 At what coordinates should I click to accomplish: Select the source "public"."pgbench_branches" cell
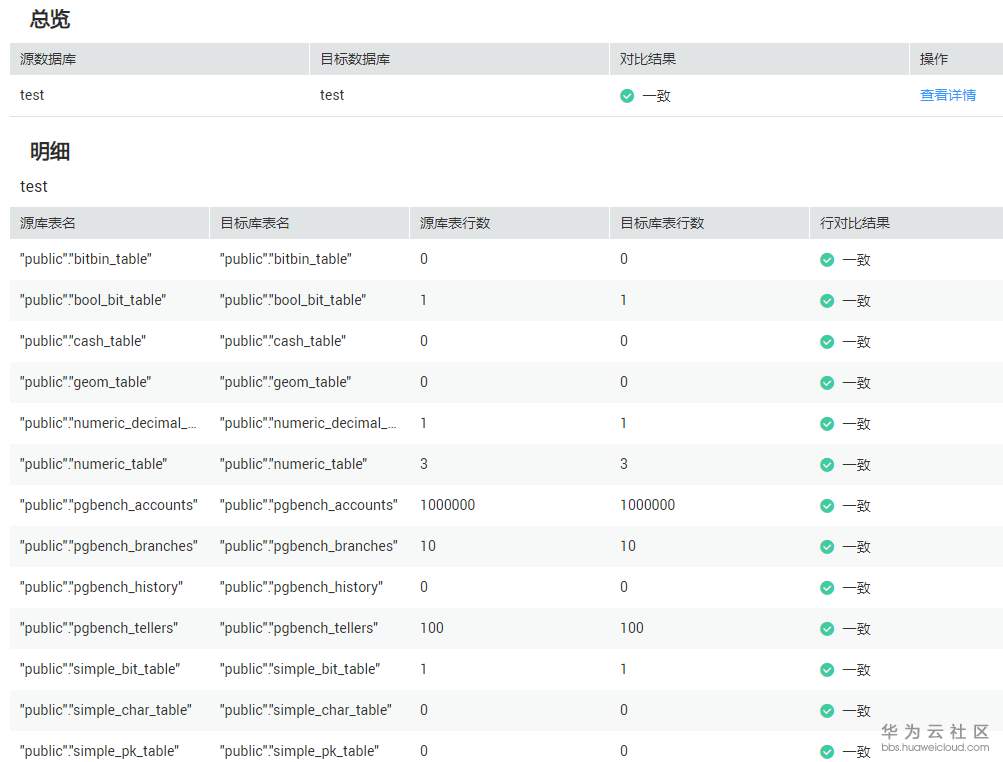tap(109, 546)
